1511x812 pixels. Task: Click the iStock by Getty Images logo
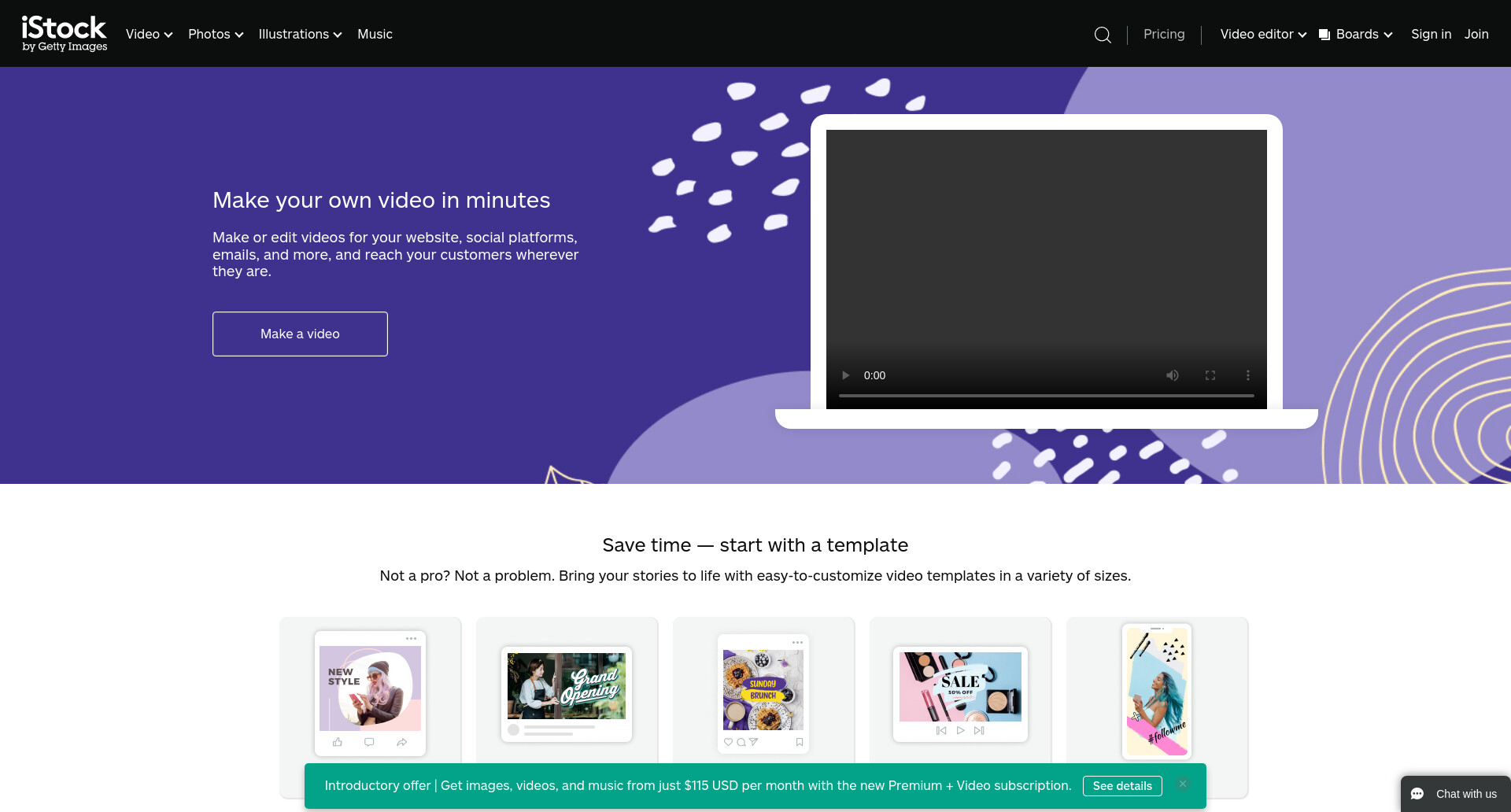(x=65, y=34)
